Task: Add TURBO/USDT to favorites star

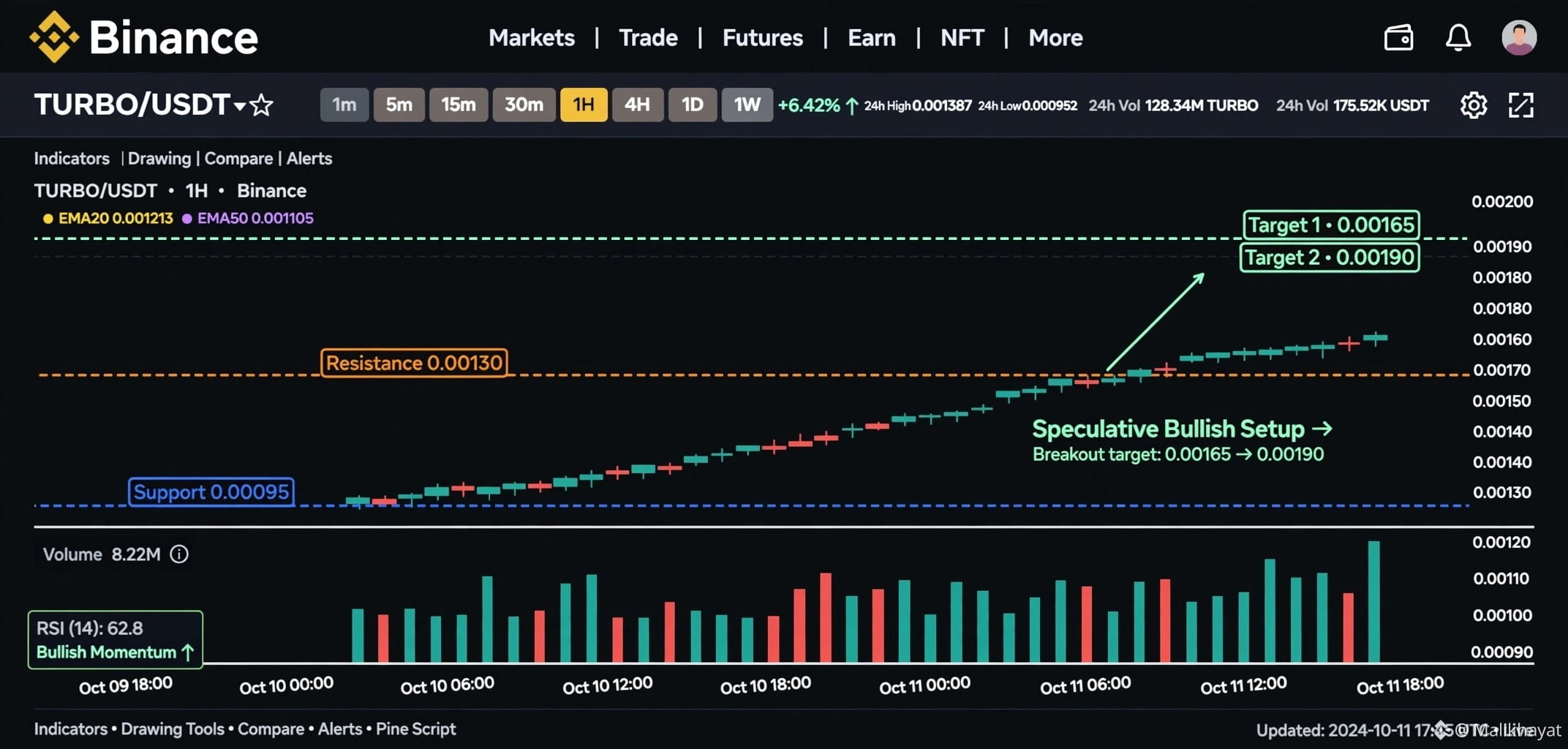Action: [262, 105]
